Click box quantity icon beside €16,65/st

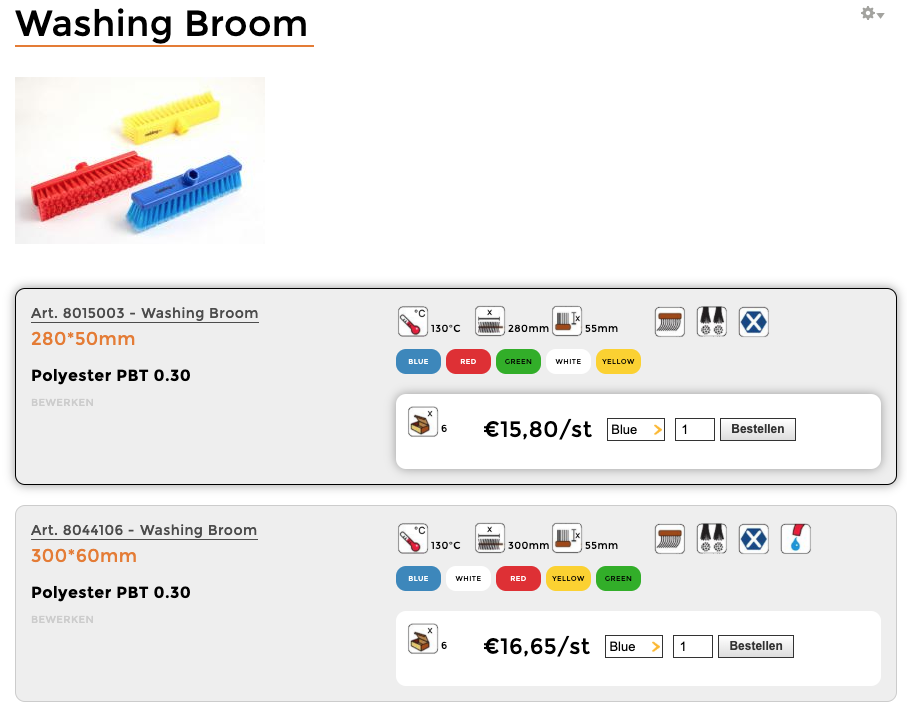(x=422, y=640)
